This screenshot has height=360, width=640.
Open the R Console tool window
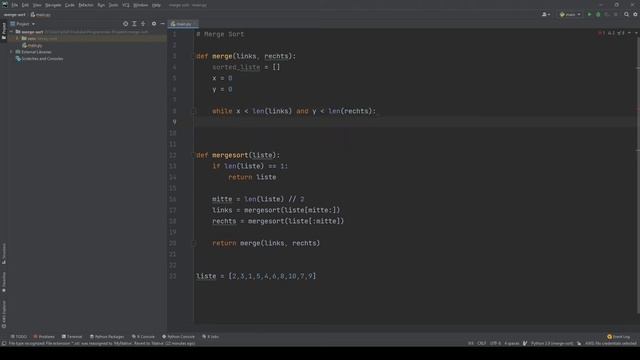143,337
